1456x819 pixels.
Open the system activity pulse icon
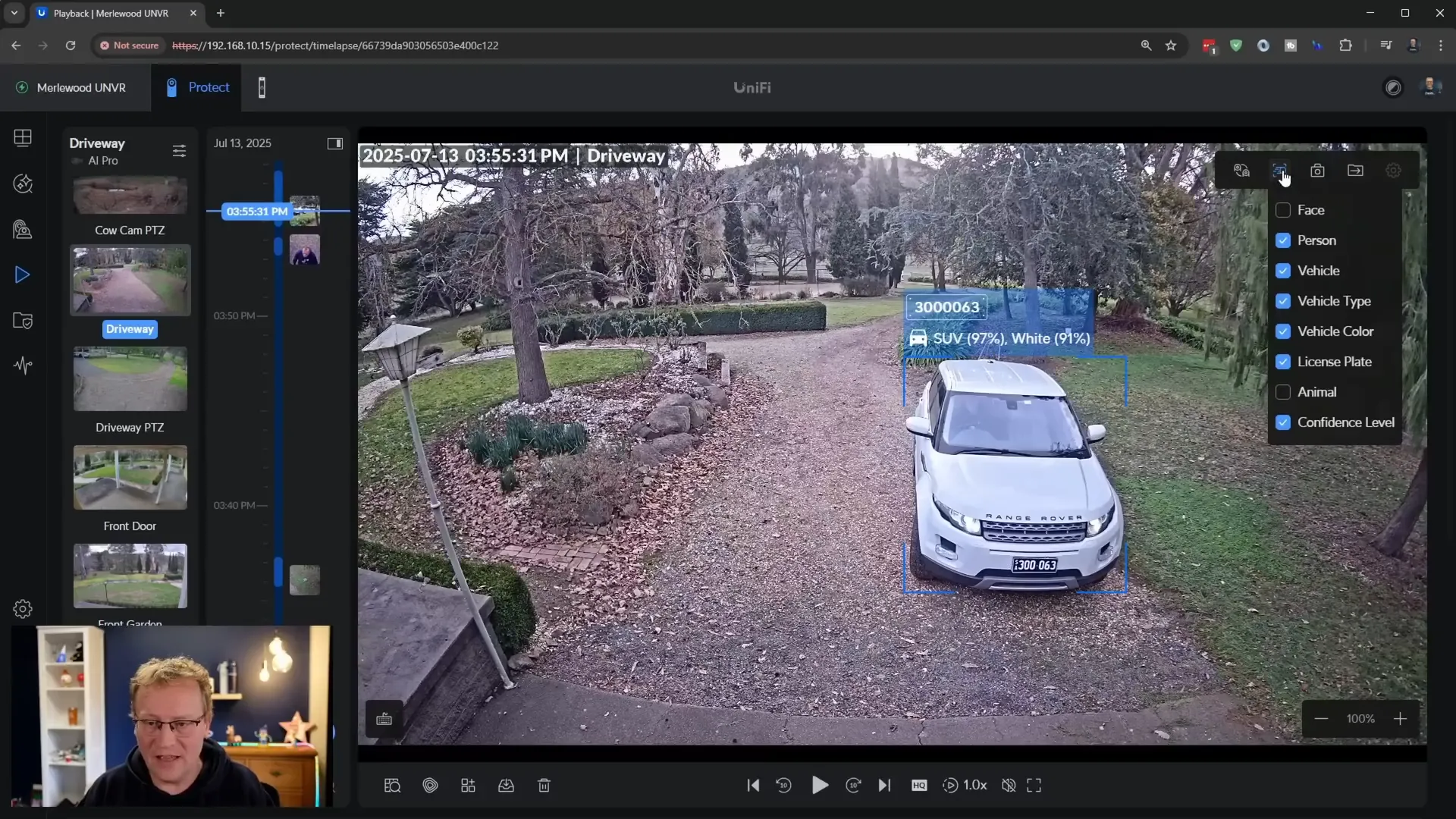(23, 366)
